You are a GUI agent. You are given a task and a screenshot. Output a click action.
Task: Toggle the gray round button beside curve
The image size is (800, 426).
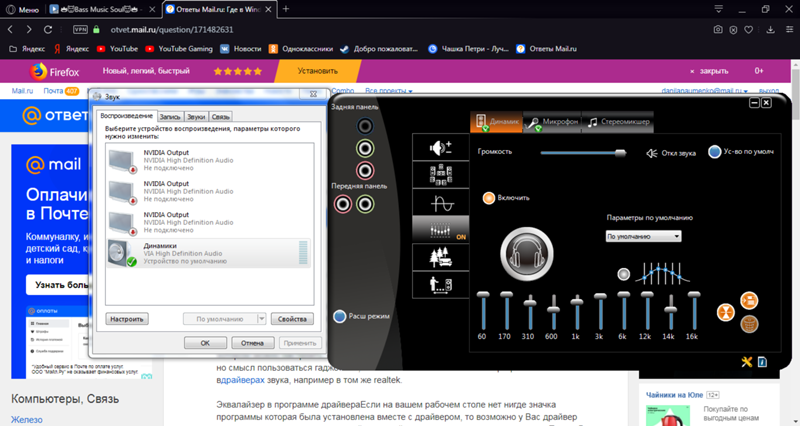pyautogui.click(x=623, y=274)
